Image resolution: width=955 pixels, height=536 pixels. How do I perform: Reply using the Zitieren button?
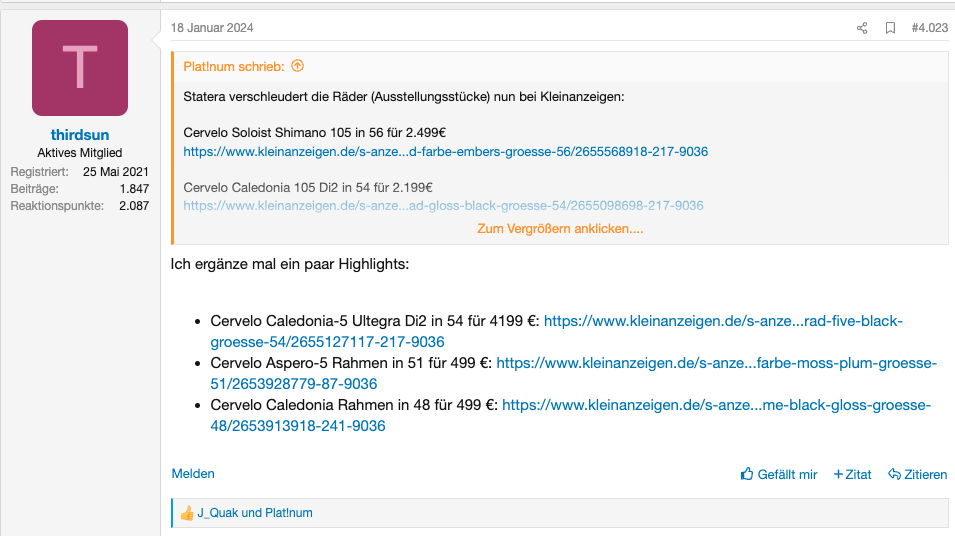click(x=917, y=474)
